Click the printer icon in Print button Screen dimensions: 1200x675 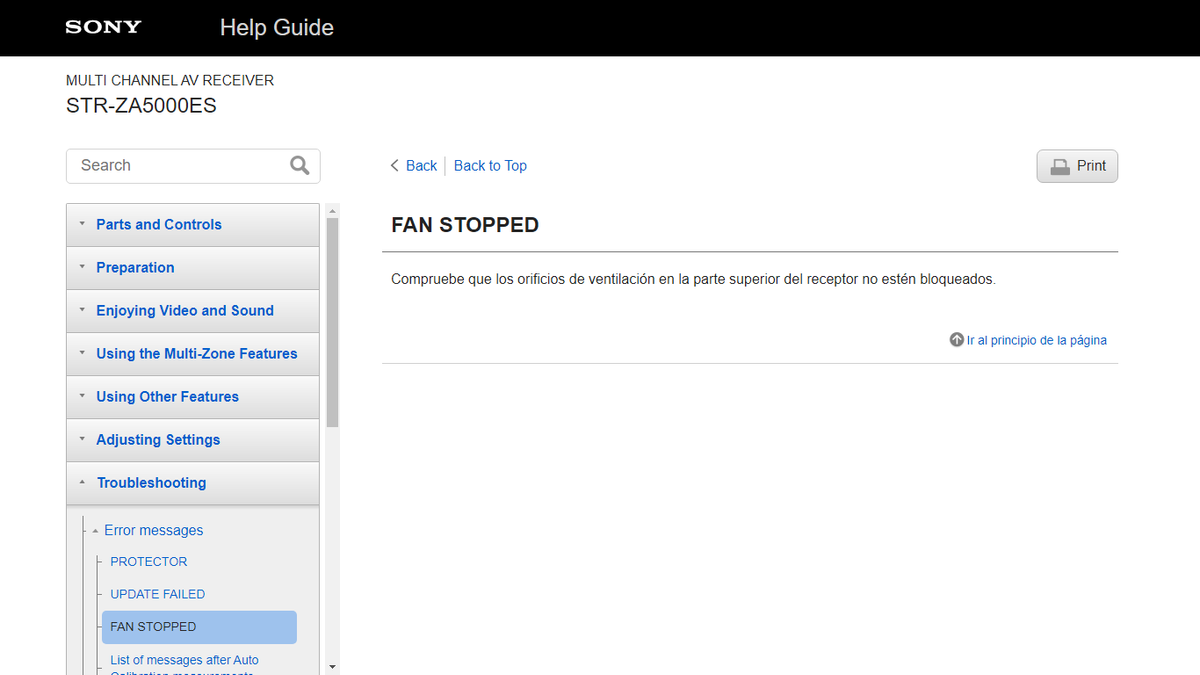pyautogui.click(x=1059, y=166)
